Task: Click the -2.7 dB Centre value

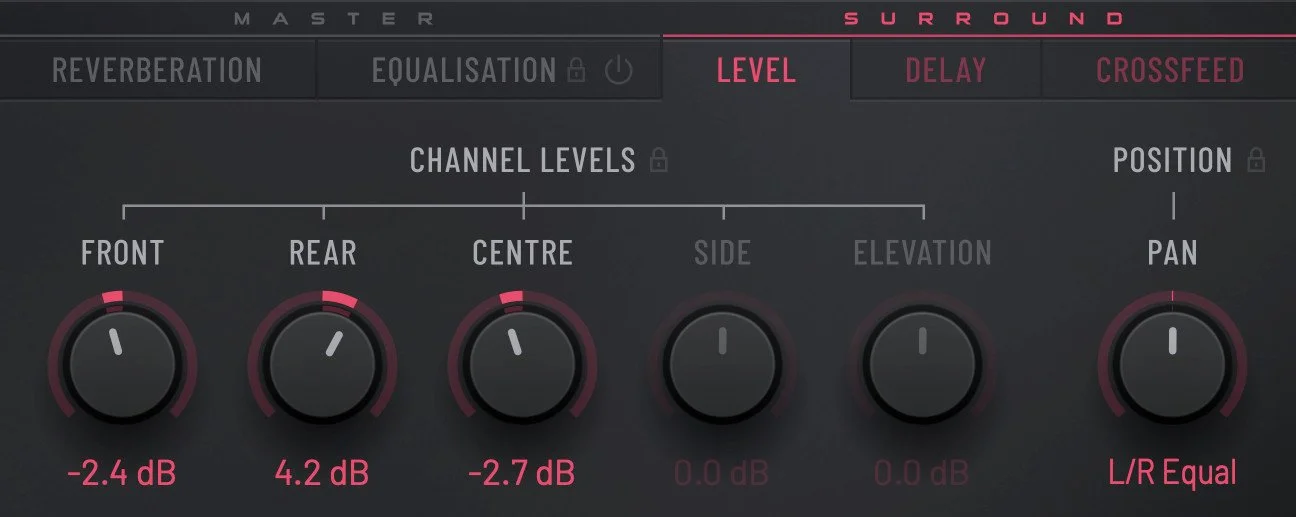Action: (522, 472)
